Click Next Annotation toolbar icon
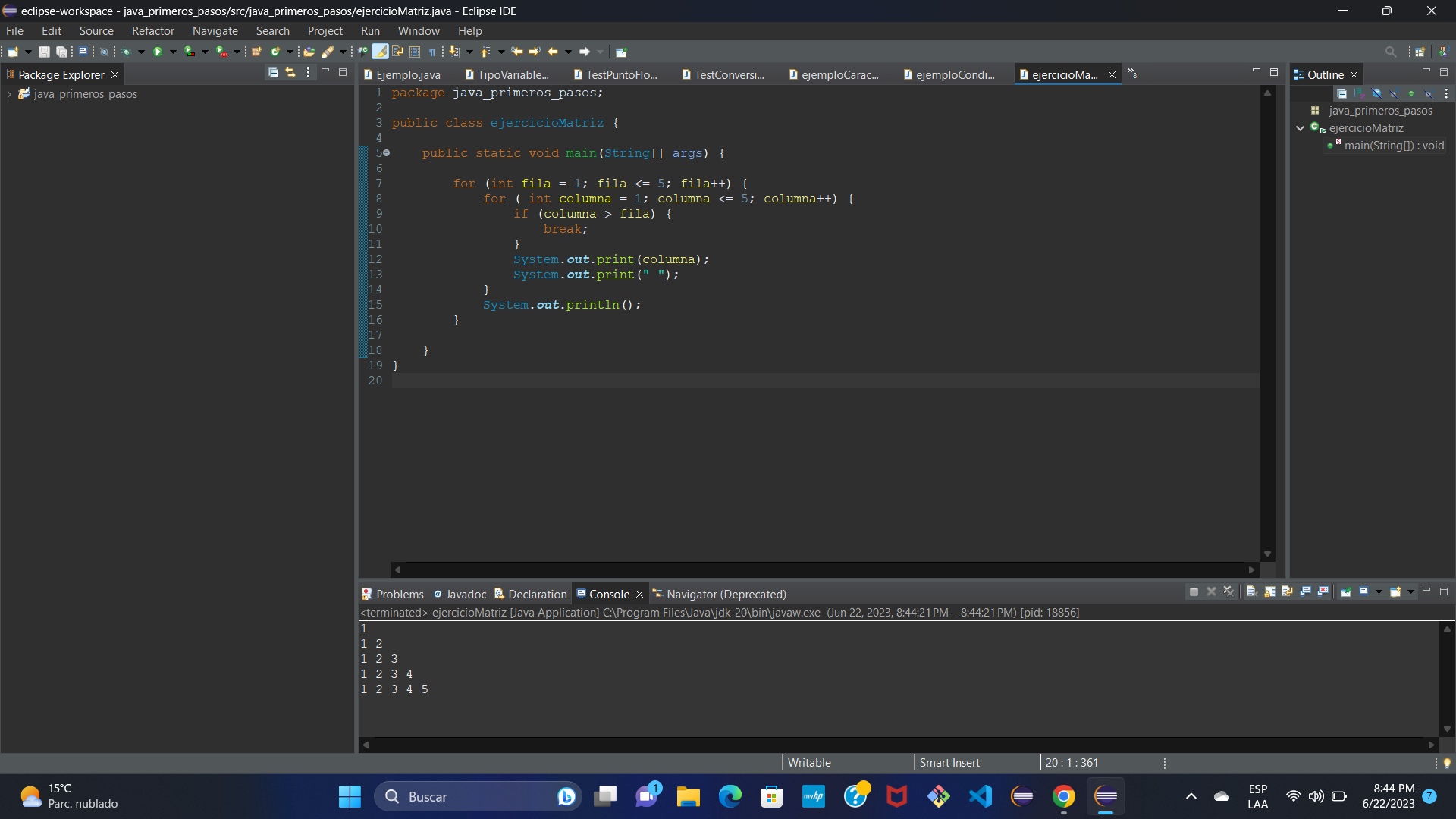This screenshot has width=1456, height=819. [454, 52]
